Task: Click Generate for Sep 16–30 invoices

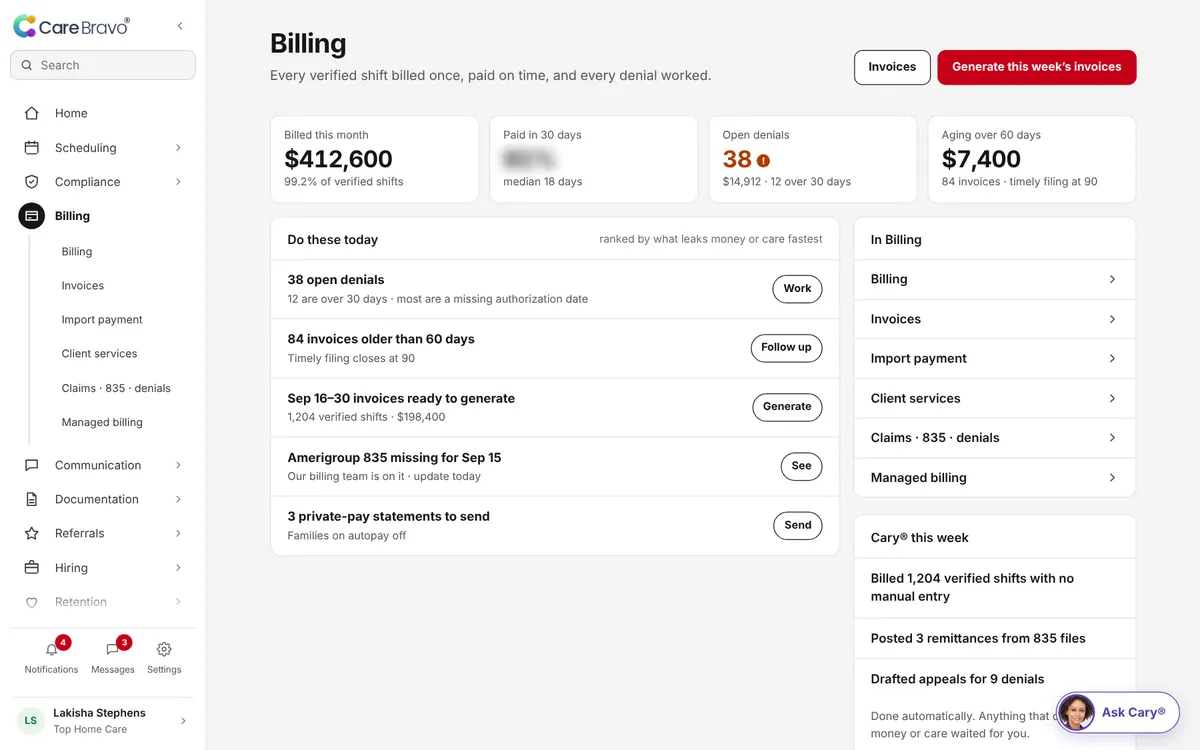Action: coord(787,407)
